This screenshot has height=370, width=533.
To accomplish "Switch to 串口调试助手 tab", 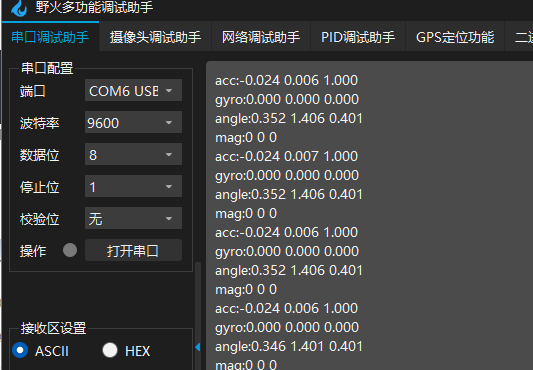I will coord(50,37).
